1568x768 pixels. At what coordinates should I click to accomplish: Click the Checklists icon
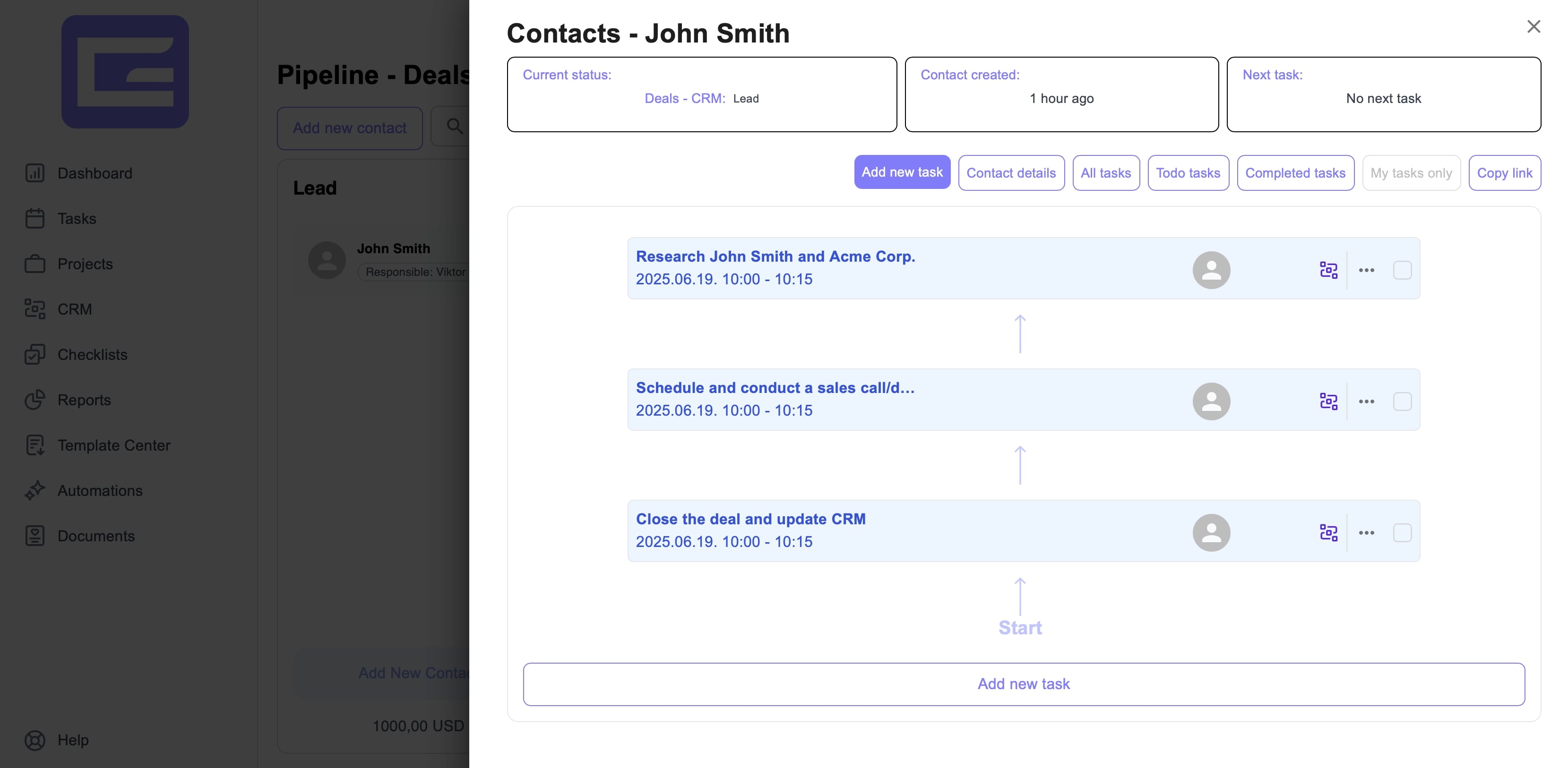(x=34, y=354)
